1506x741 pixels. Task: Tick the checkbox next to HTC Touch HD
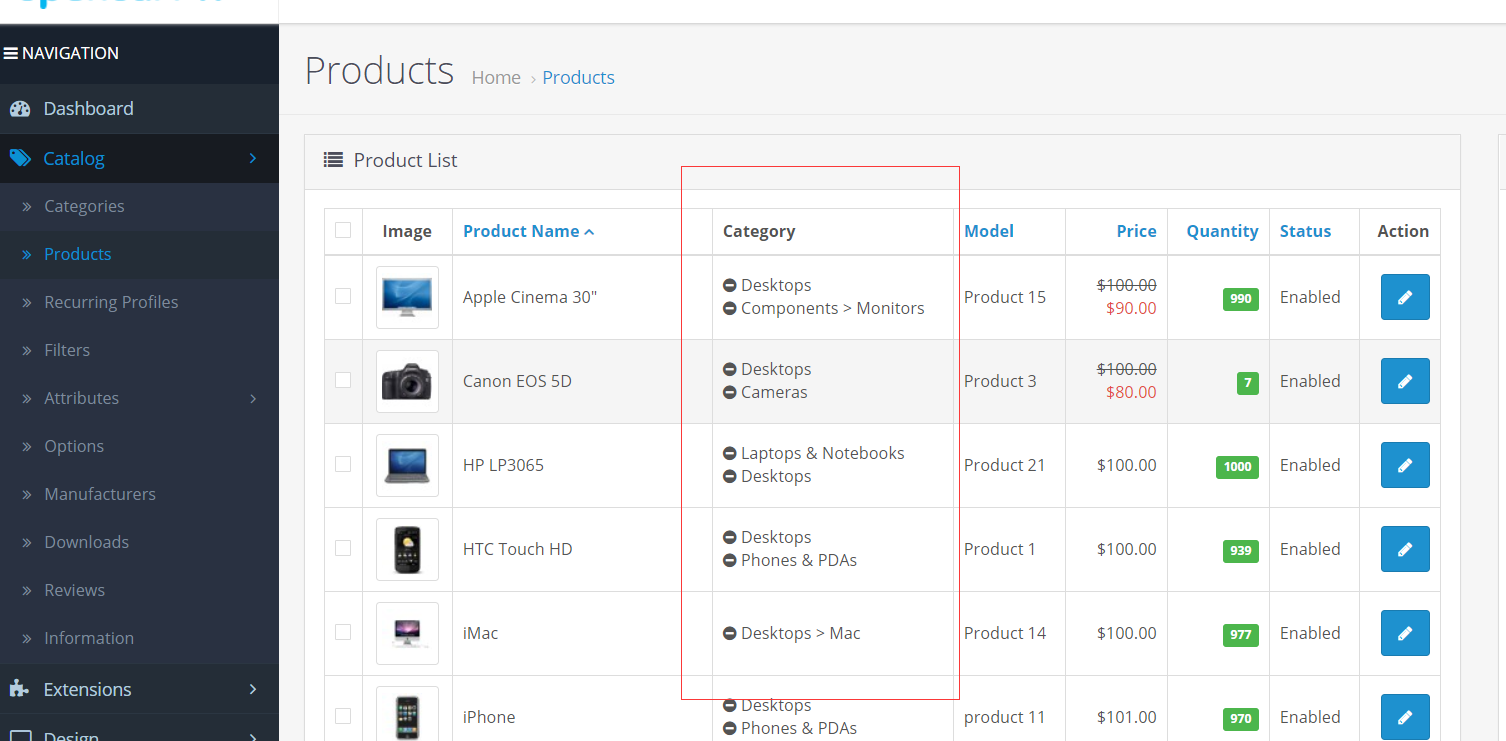coord(343,548)
